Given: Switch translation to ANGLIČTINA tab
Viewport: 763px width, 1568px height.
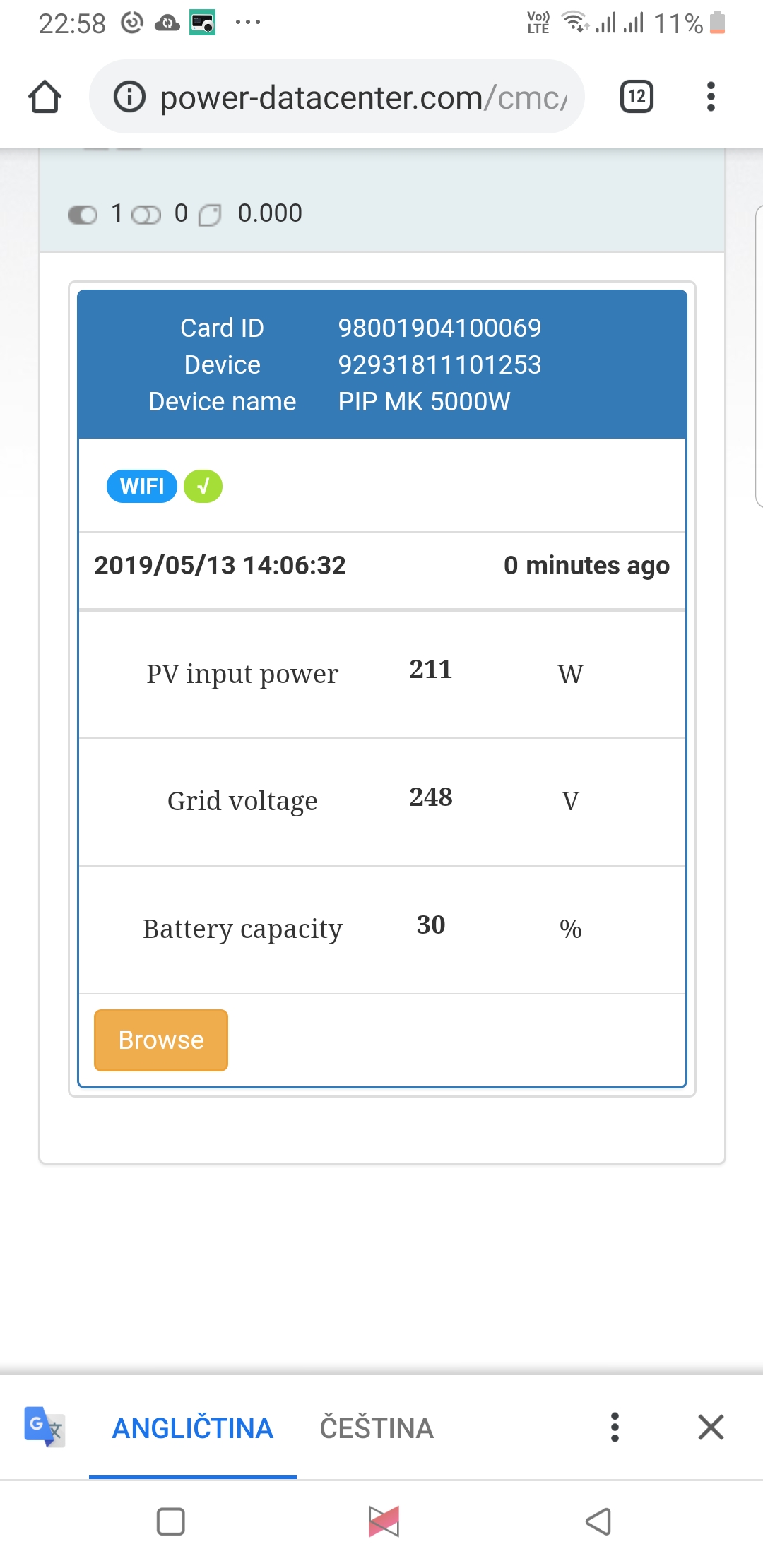Looking at the screenshot, I should (192, 1428).
